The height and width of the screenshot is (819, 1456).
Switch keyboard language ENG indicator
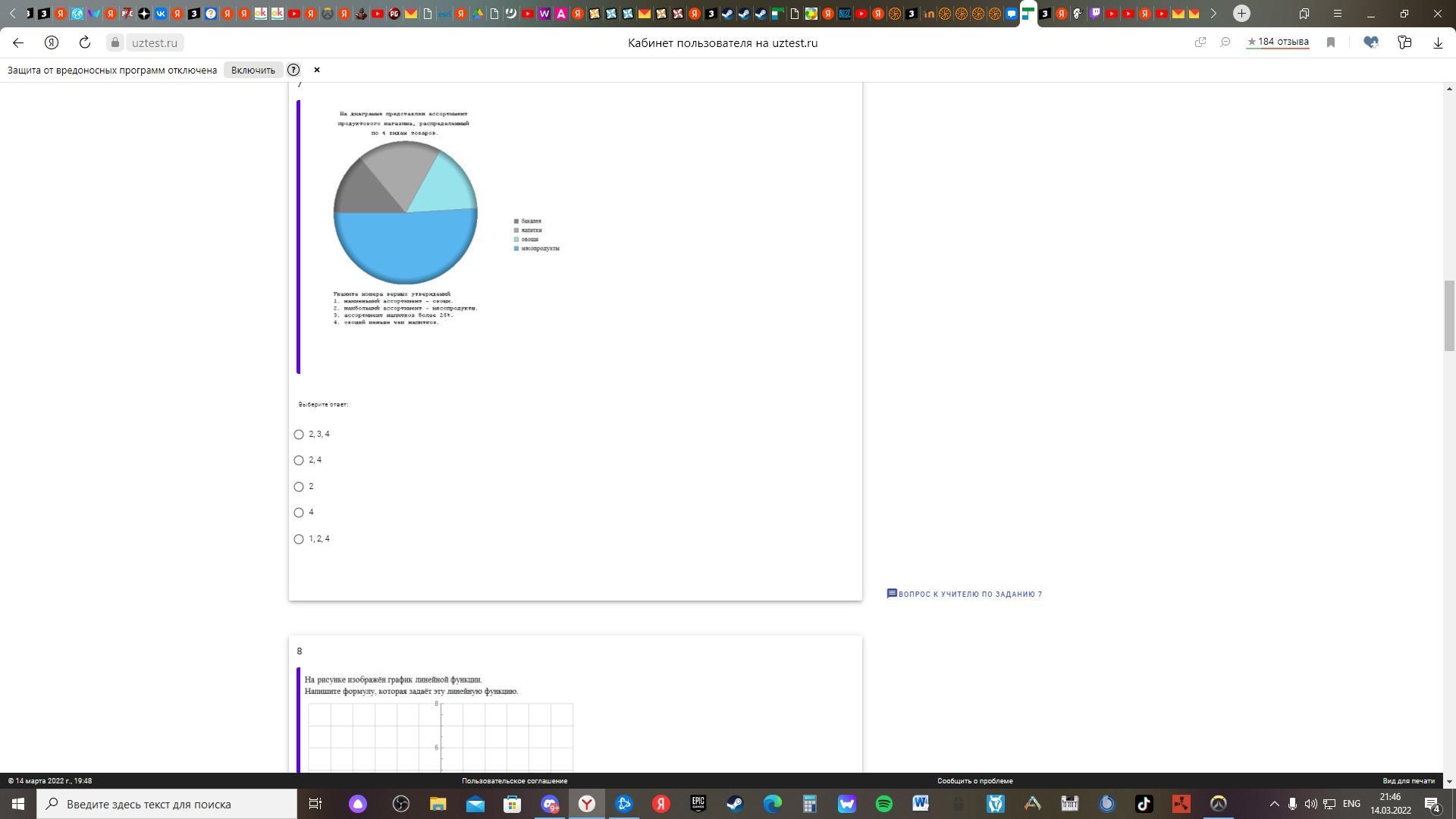click(x=1351, y=804)
